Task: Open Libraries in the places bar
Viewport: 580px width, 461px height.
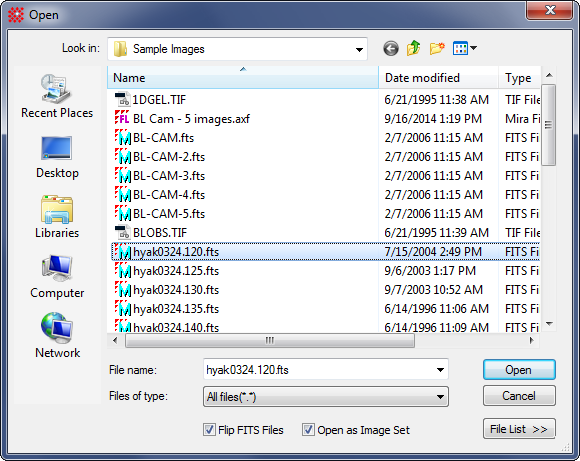Action: point(57,217)
